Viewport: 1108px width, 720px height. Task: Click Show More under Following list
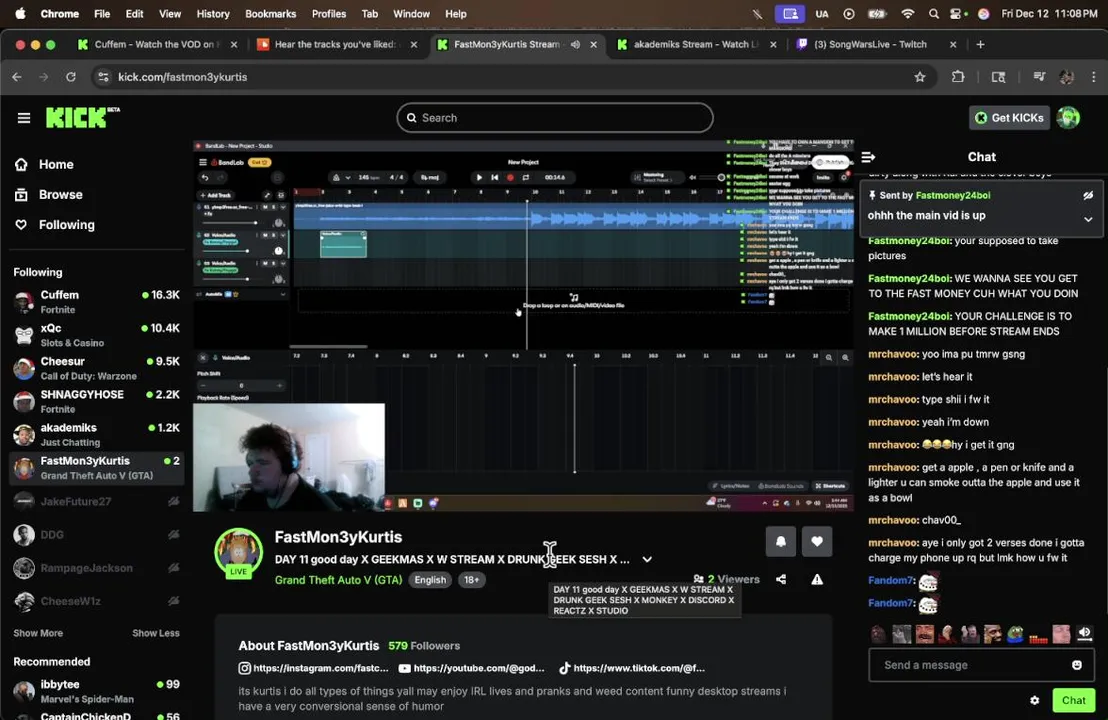pyautogui.click(x=38, y=633)
